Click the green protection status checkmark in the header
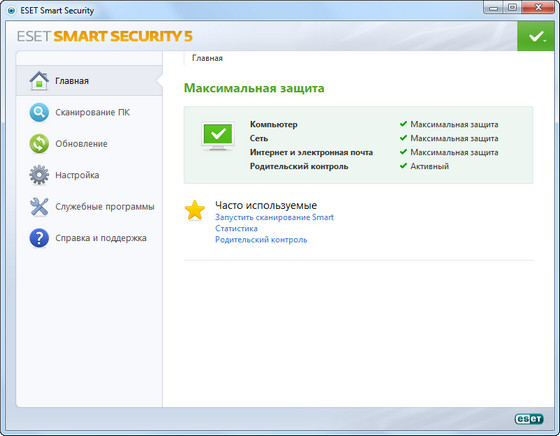The image size is (560, 436). tap(536, 36)
